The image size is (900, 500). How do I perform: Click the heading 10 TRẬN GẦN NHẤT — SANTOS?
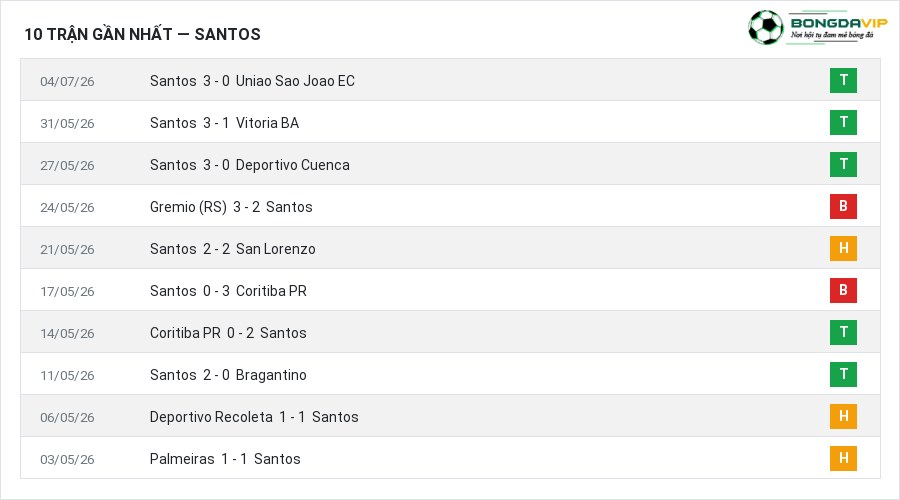(x=142, y=34)
